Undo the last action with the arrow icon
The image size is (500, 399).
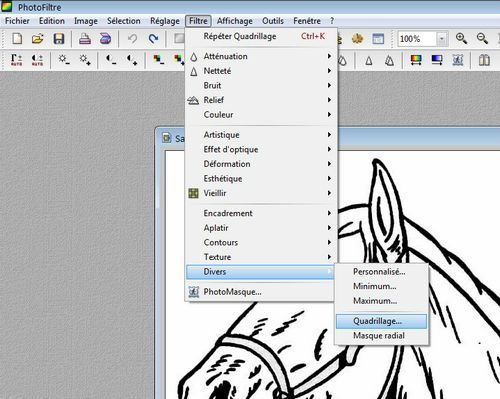pyautogui.click(x=132, y=39)
